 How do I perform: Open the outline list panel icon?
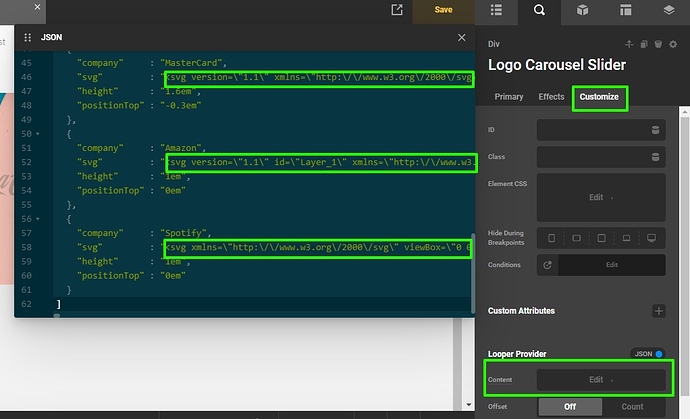coord(497,11)
